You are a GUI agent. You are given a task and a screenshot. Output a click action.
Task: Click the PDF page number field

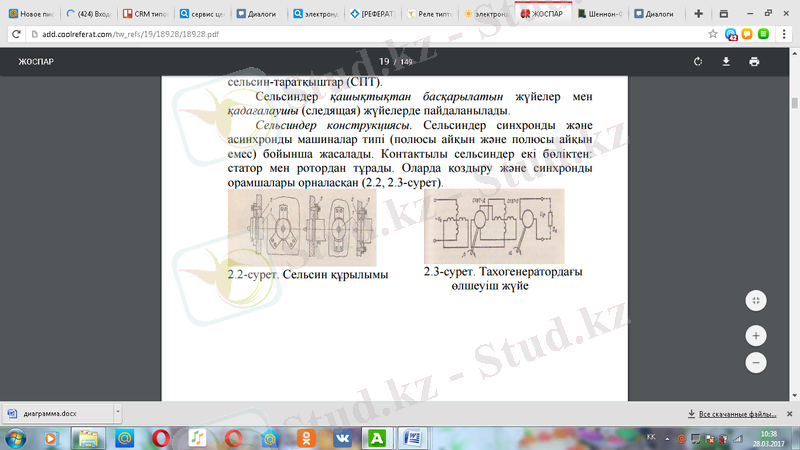384,62
